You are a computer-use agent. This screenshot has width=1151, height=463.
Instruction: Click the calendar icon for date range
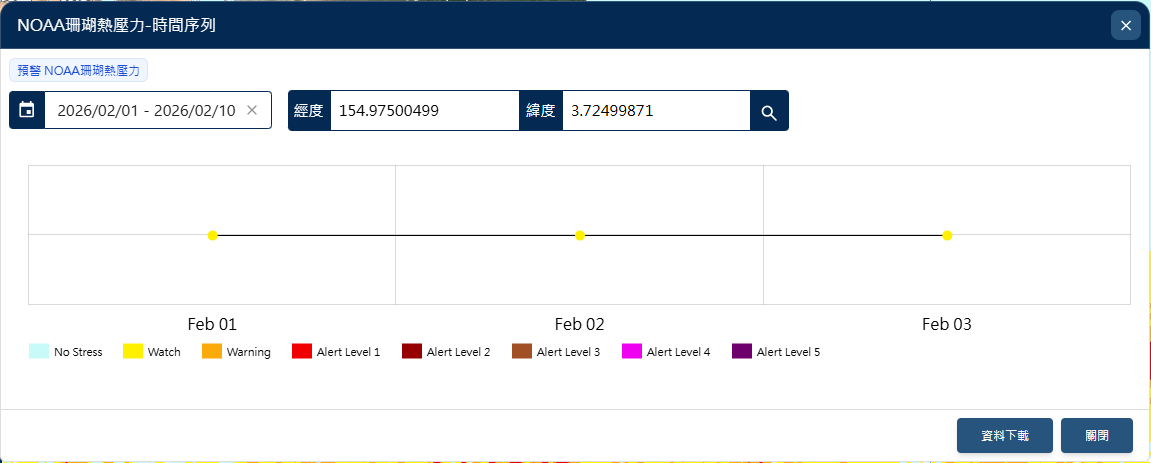(27, 110)
